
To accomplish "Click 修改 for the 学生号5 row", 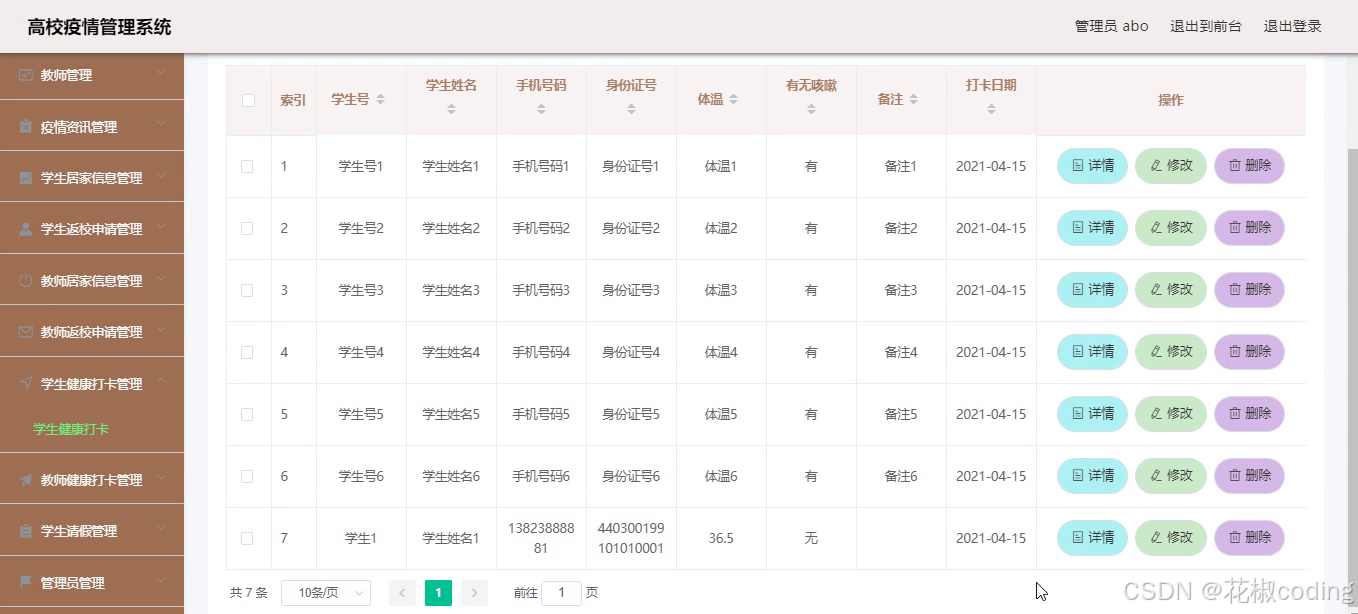I will coord(1171,414).
